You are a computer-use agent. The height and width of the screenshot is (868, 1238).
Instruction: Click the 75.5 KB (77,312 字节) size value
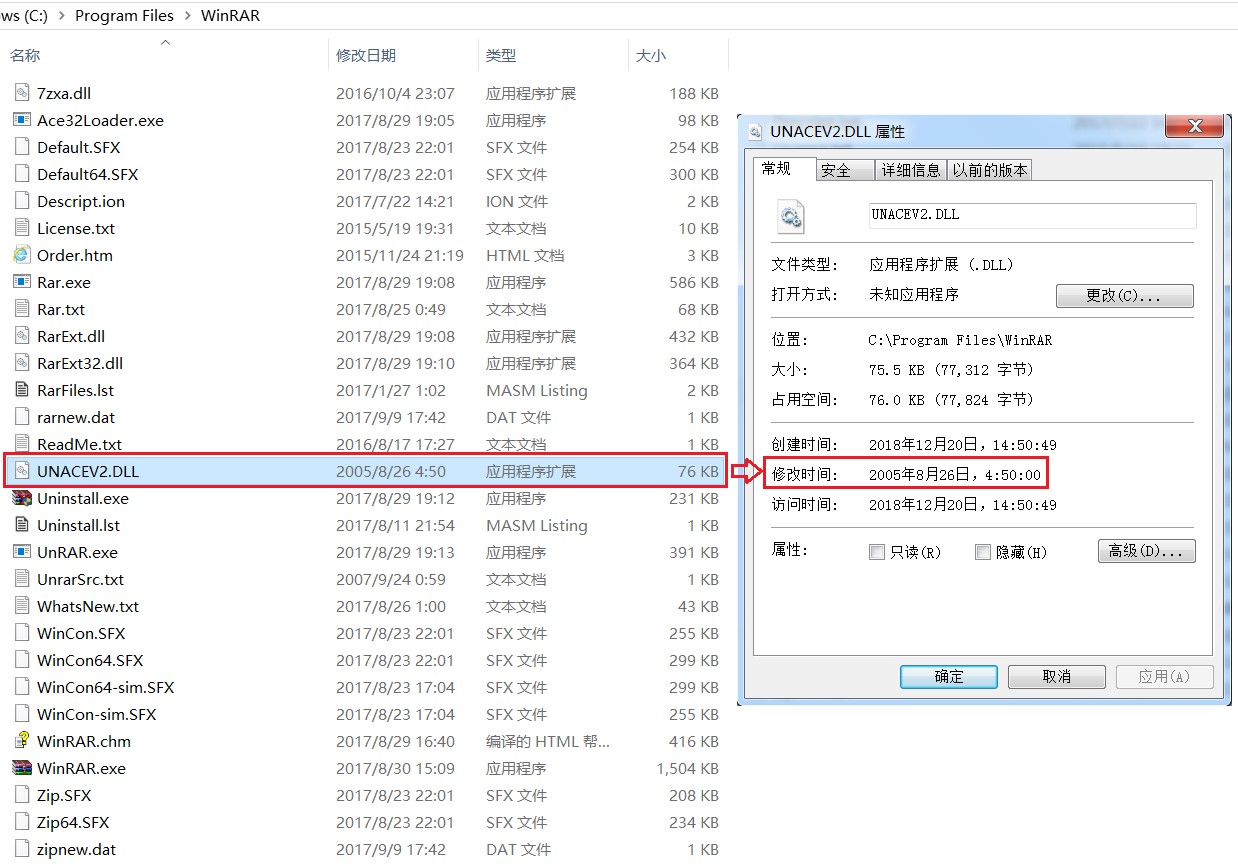coord(951,370)
